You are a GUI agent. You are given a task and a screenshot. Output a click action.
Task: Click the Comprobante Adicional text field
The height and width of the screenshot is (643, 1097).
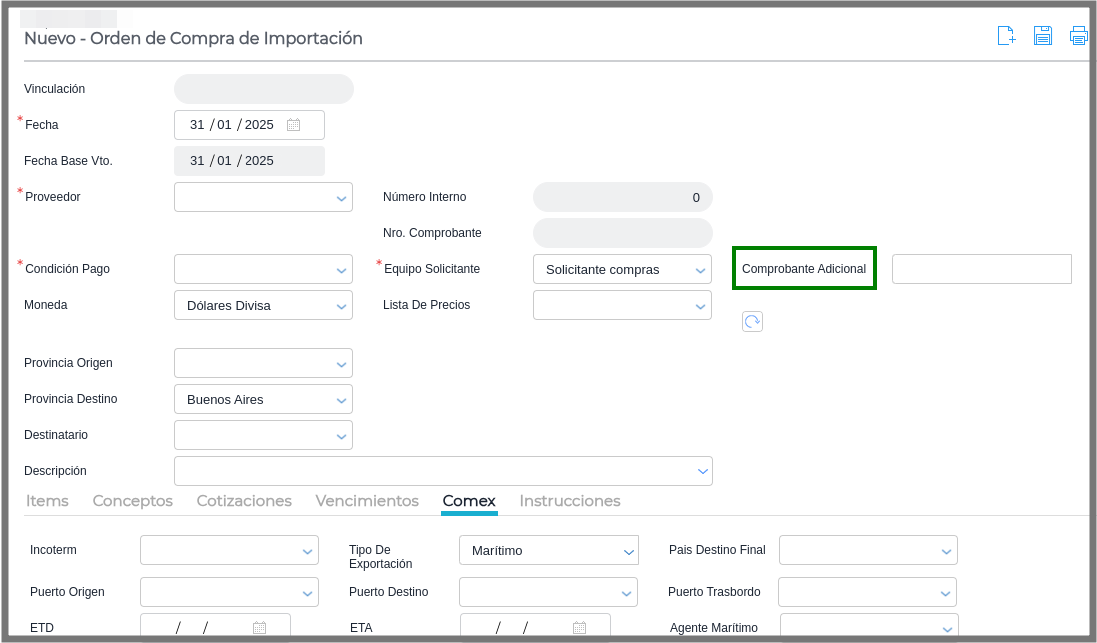coord(981,269)
